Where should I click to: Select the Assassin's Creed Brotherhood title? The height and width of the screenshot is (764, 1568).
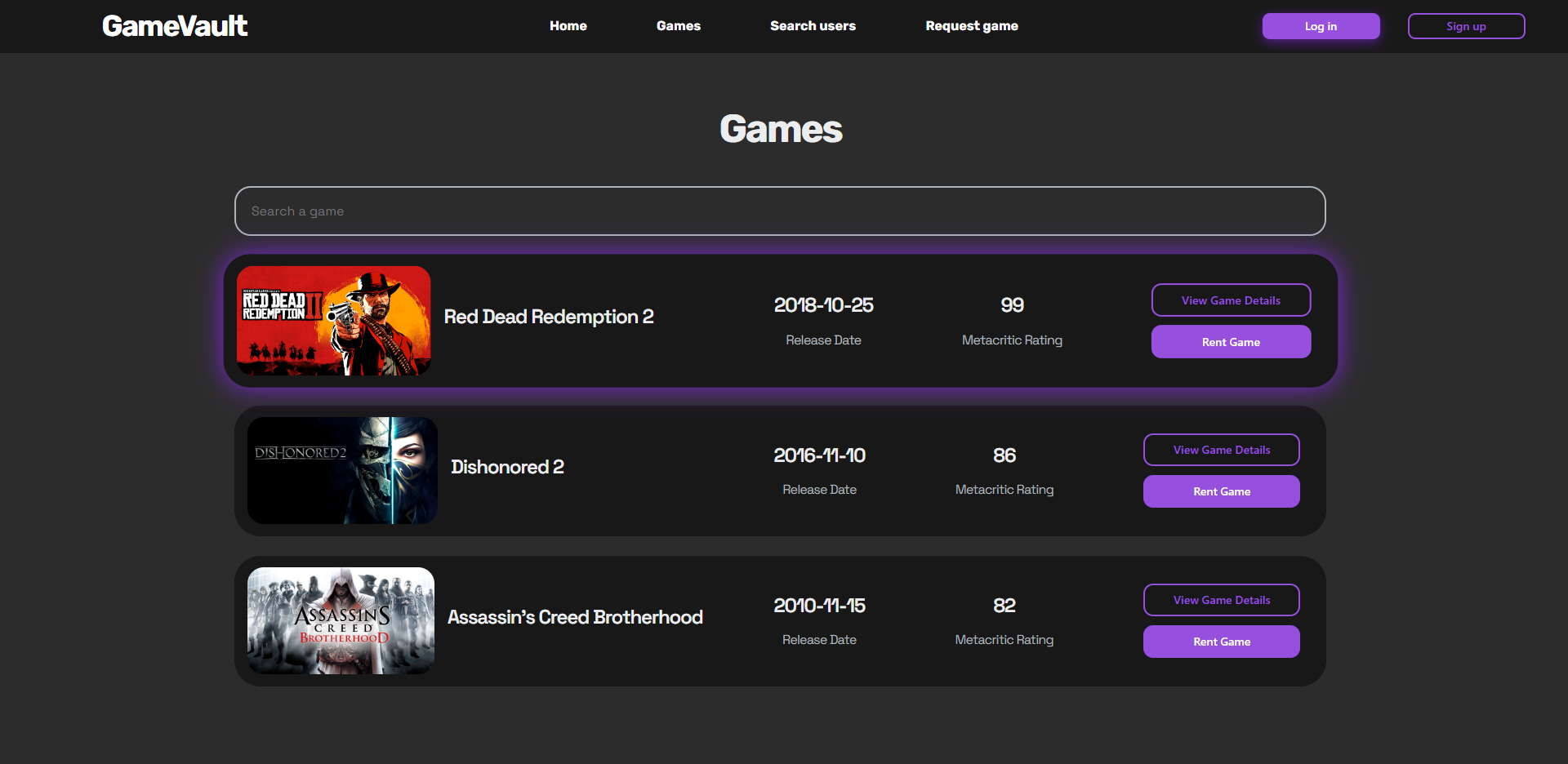[575, 617]
